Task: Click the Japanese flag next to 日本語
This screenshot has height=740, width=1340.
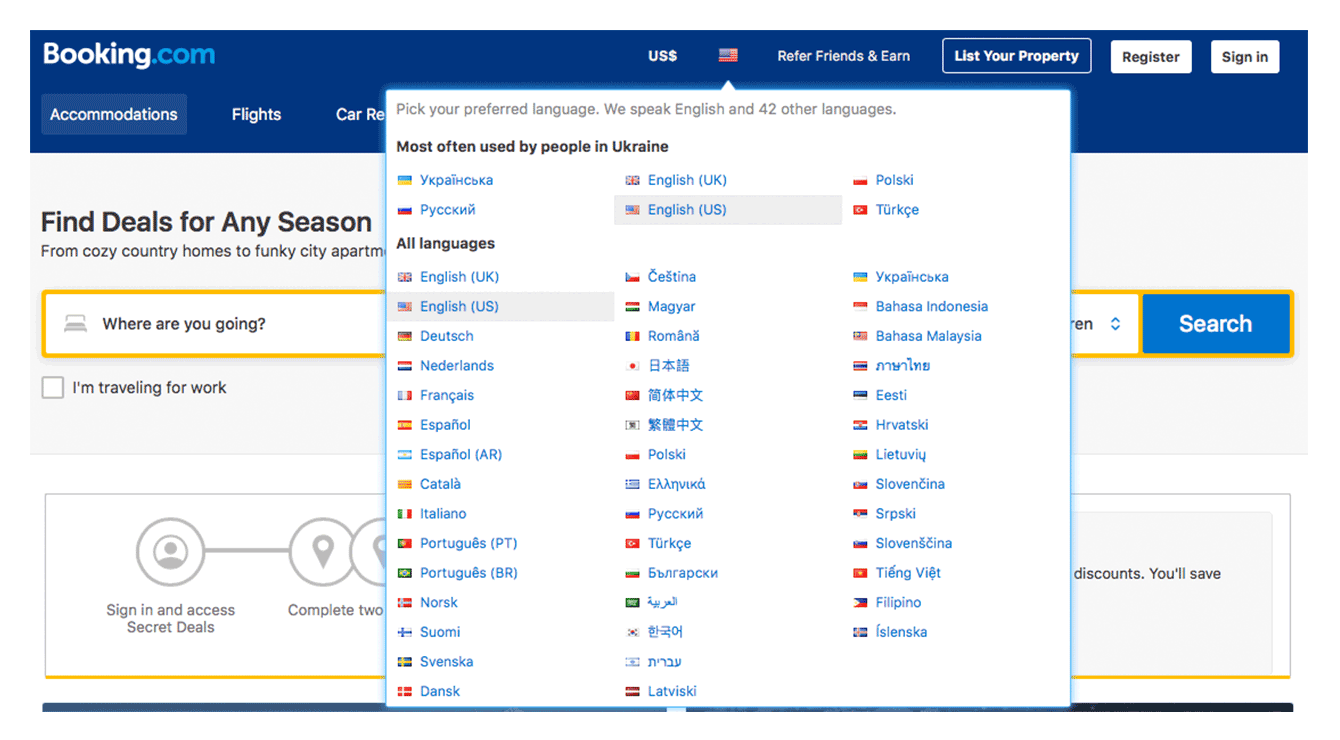Action: pos(632,366)
